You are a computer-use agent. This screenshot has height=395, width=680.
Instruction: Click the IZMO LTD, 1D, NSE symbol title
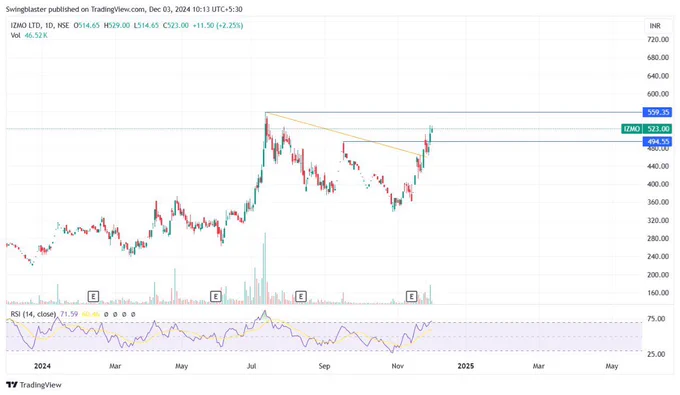click(40, 26)
